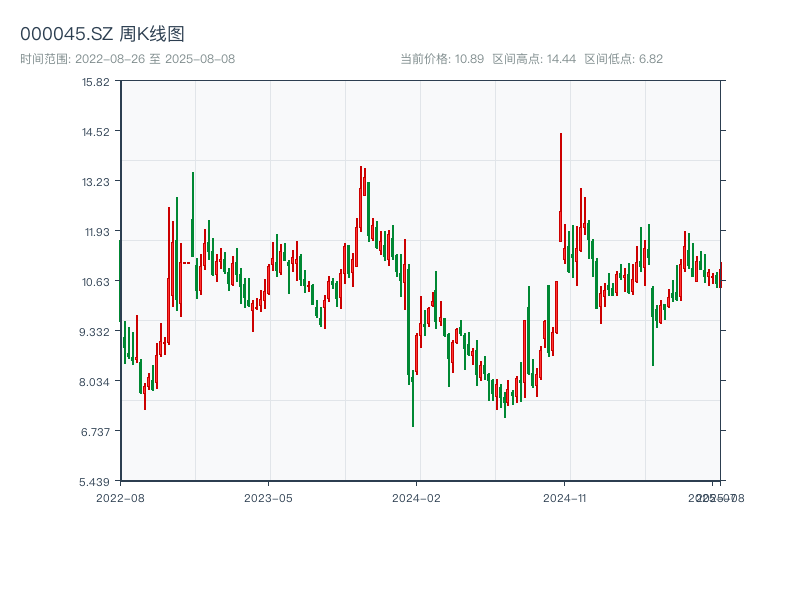Click the 13.23 y-axis label
This screenshot has width=800, height=600.
click(x=96, y=182)
